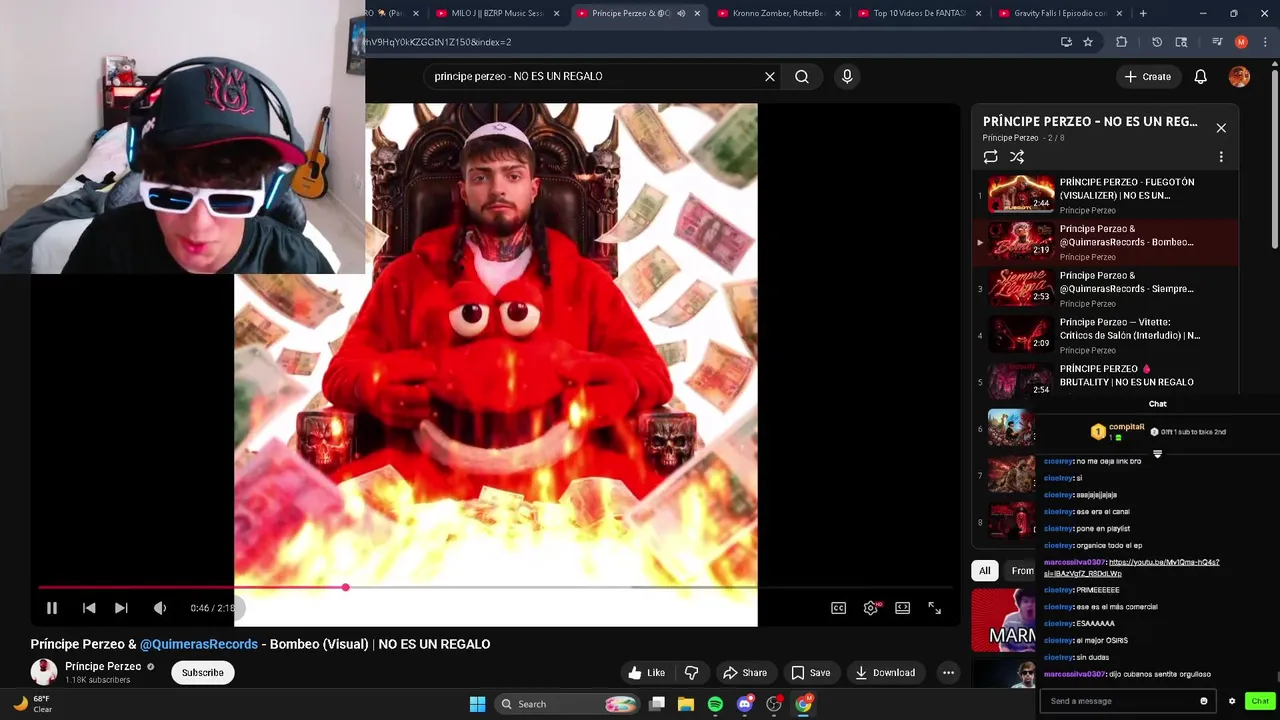Close the MILO J || BZRP tab
The image size is (1280, 720).
tap(556, 13)
